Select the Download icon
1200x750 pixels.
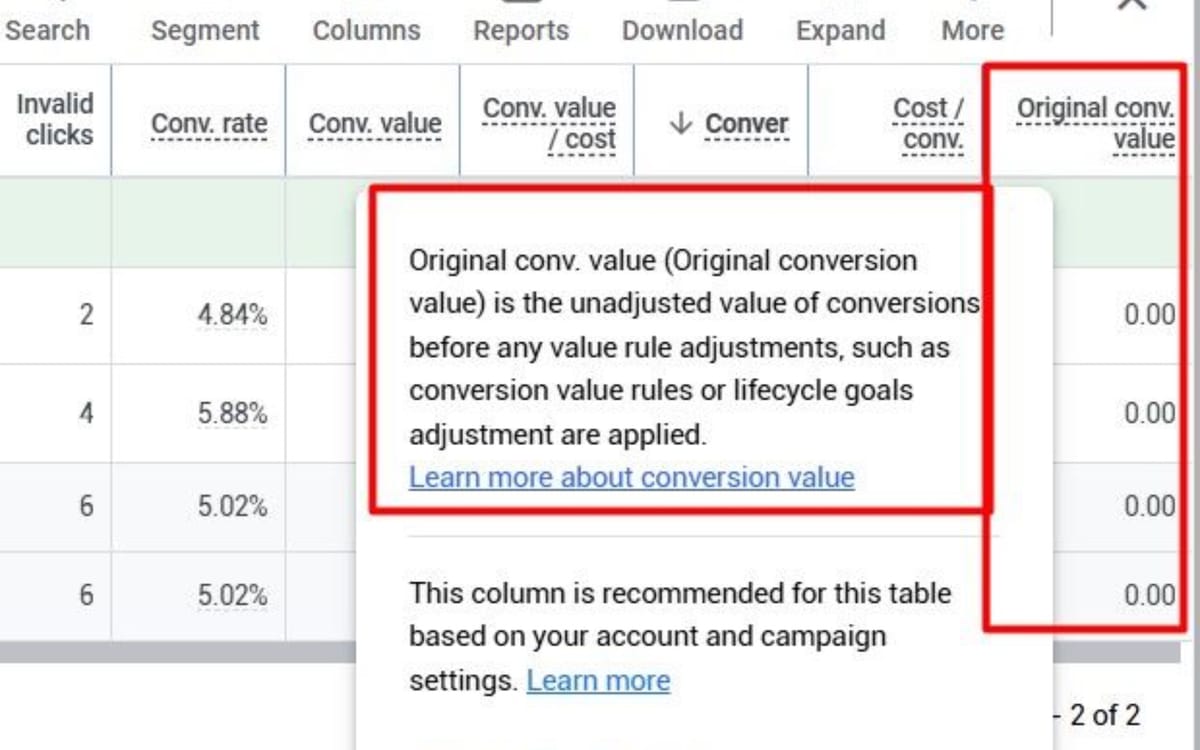pos(682,30)
